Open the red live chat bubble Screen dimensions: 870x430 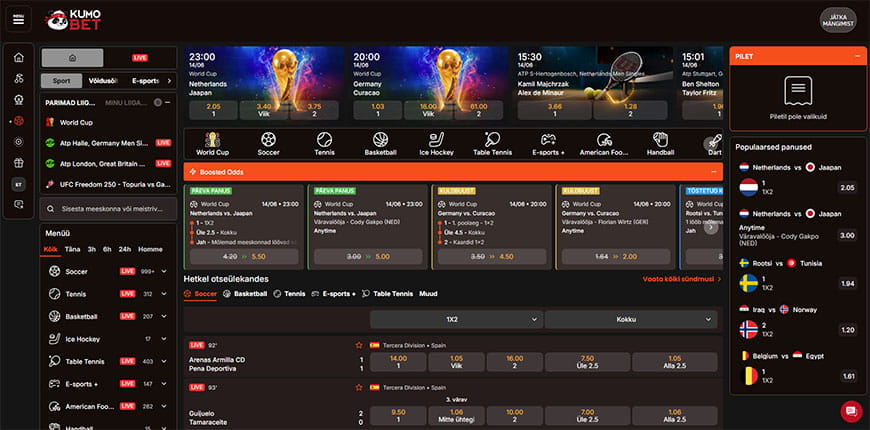851,411
